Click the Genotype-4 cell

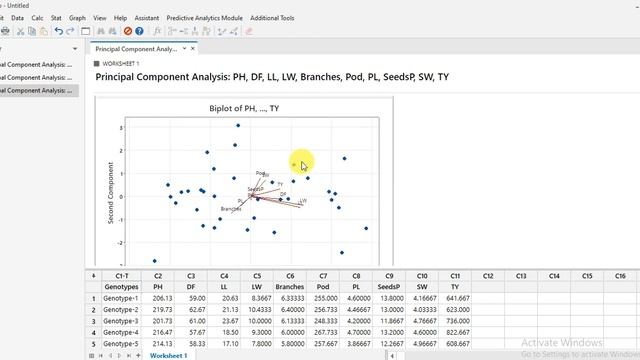(x=122, y=333)
